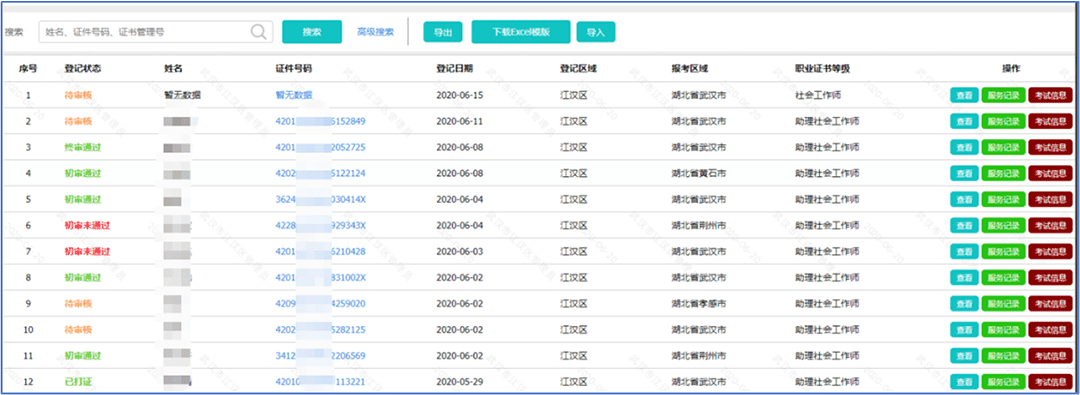Viewport: 1080px width, 395px height.
Task: Click ID link ending 929343X
Action: (320, 225)
